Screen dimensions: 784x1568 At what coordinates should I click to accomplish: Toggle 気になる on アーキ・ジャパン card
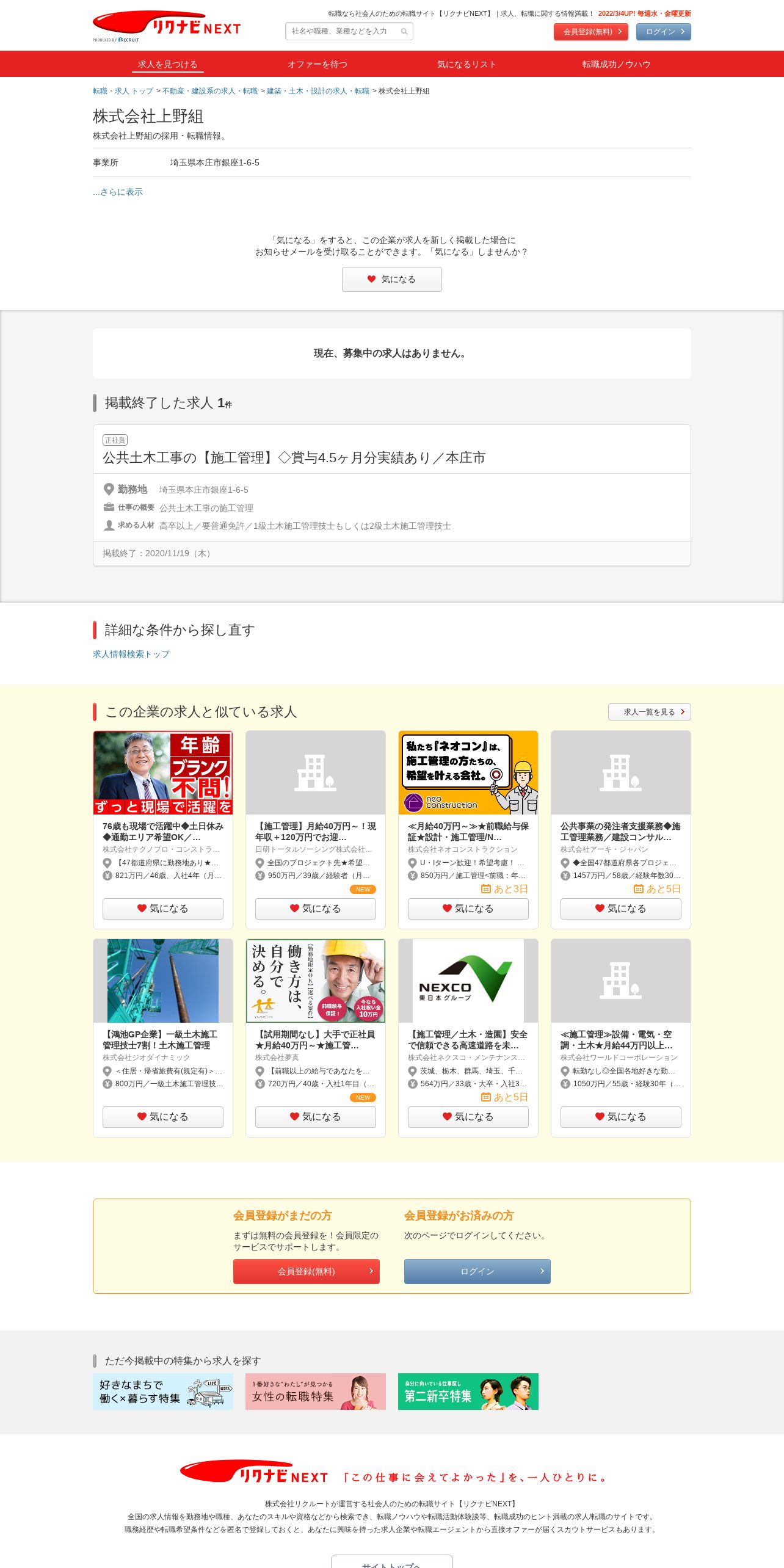pyautogui.click(x=621, y=909)
